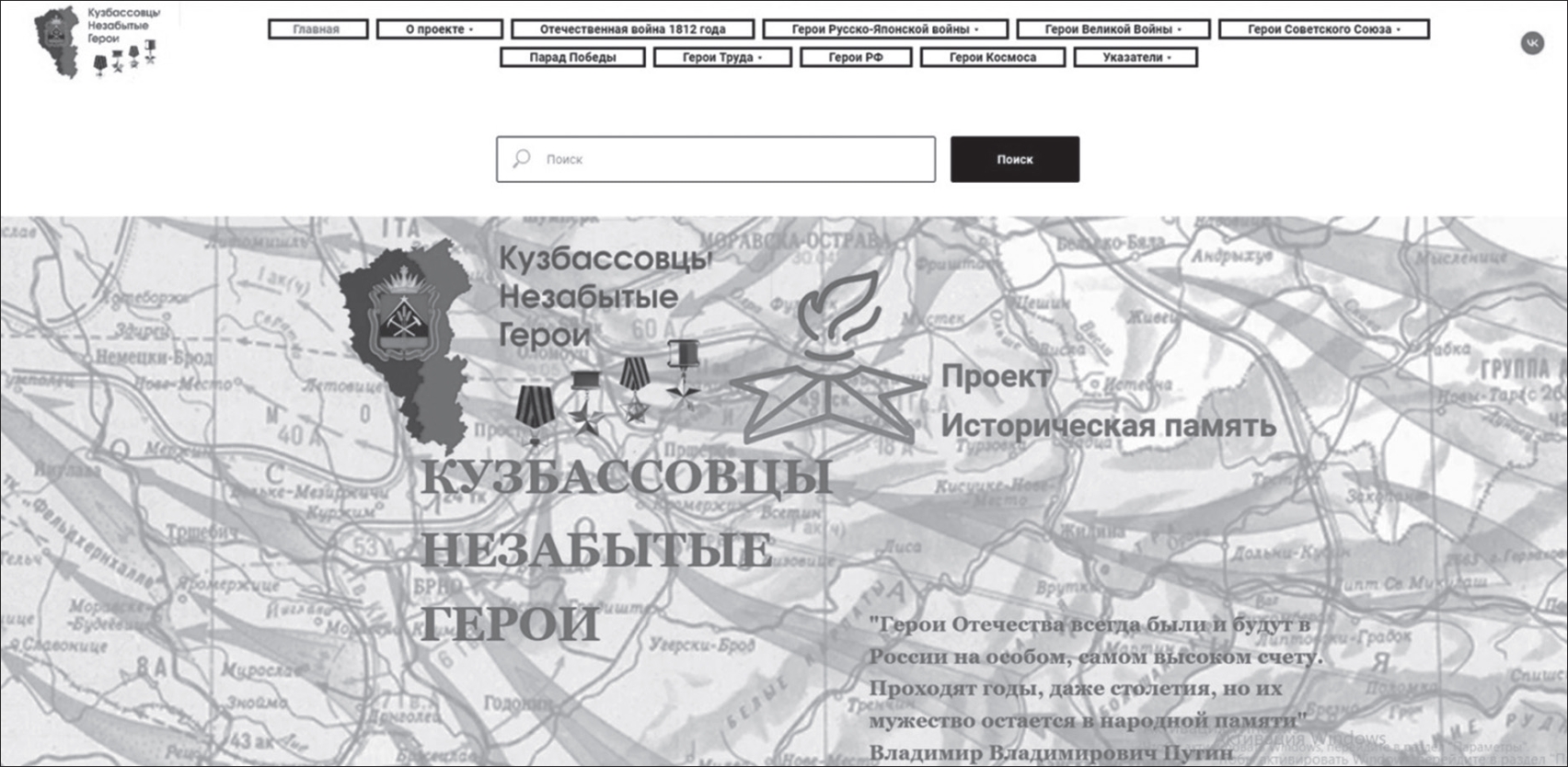Screen dimensions: 1568x767
Task: Select the "Парад Победы" menu item
Action: (x=572, y=57)
